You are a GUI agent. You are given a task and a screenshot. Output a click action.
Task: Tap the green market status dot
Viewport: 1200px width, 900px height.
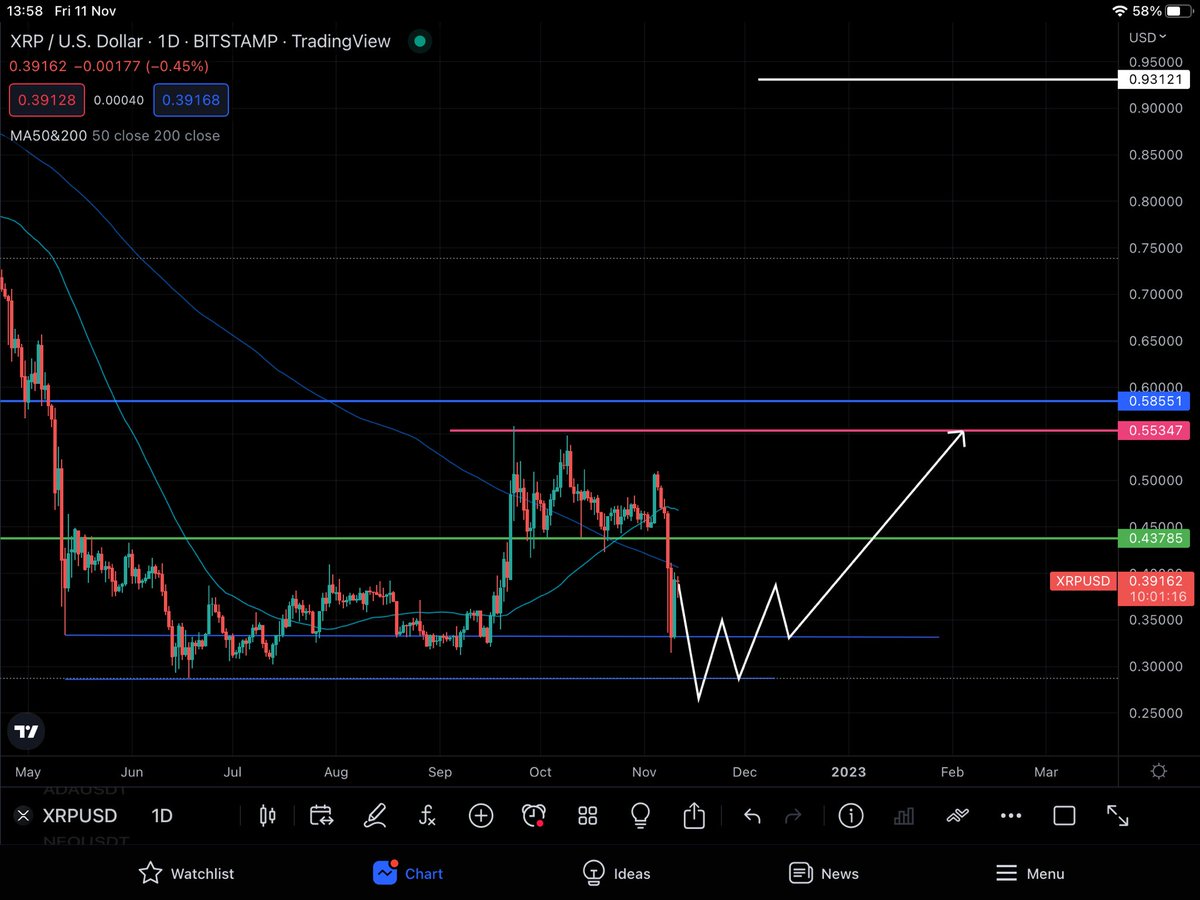click(x=421, y=42)
